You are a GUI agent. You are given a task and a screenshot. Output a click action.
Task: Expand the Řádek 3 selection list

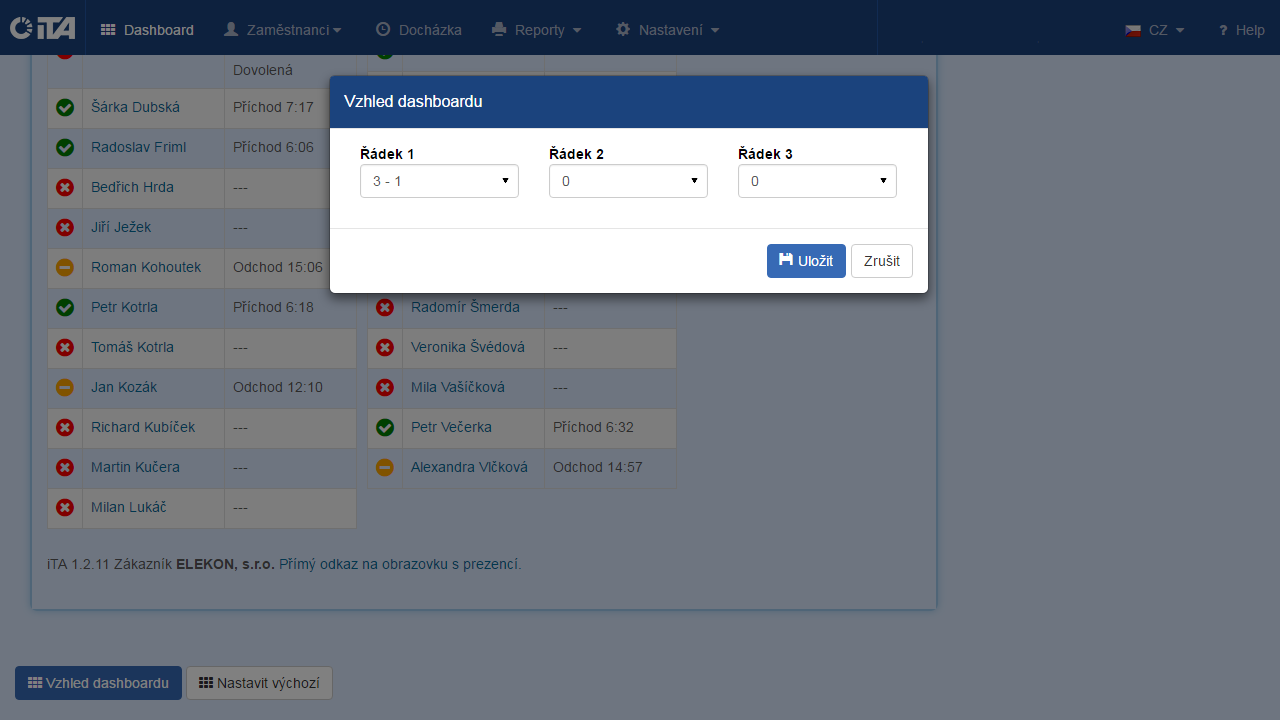pyautogui.click(x=816, y=181)
